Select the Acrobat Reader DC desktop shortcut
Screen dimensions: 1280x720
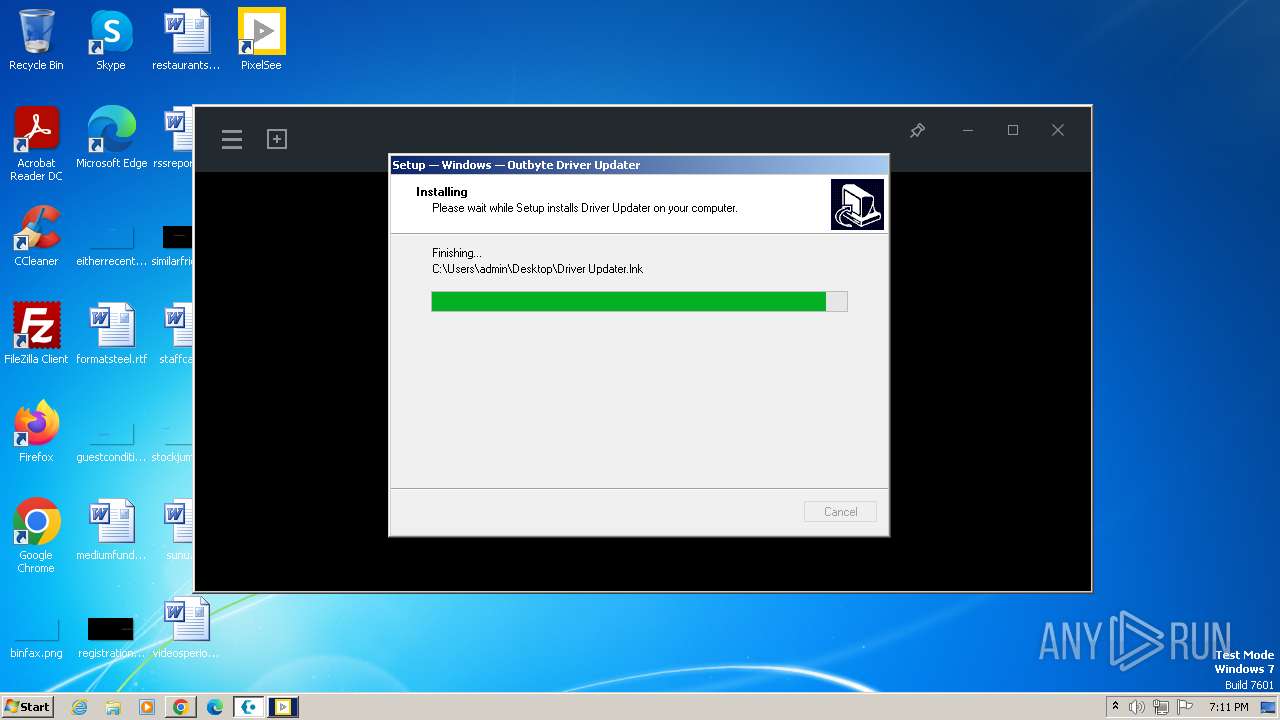(36, 144)
